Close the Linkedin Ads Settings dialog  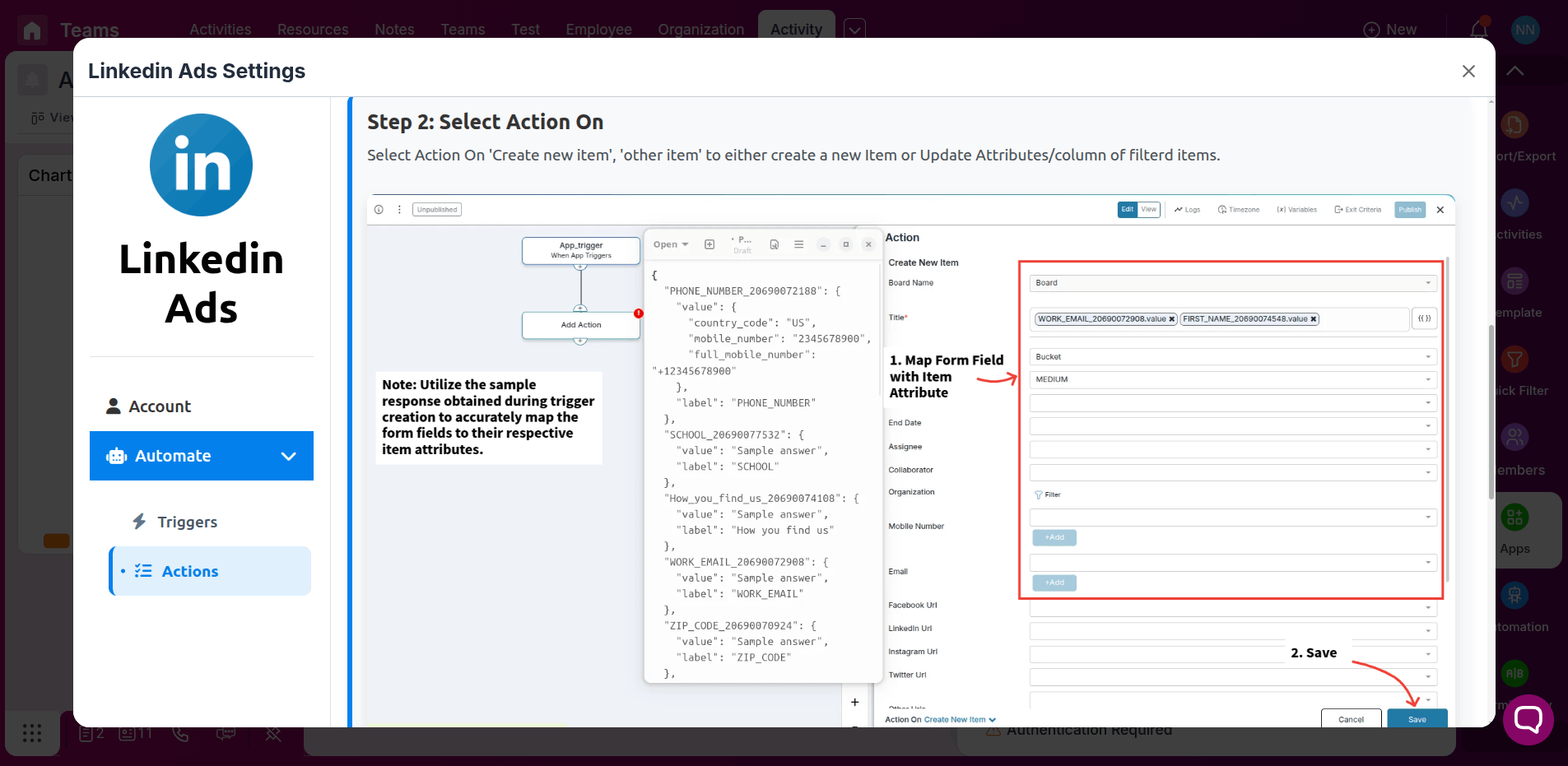pyautogui.click(x=1468, y=72)
